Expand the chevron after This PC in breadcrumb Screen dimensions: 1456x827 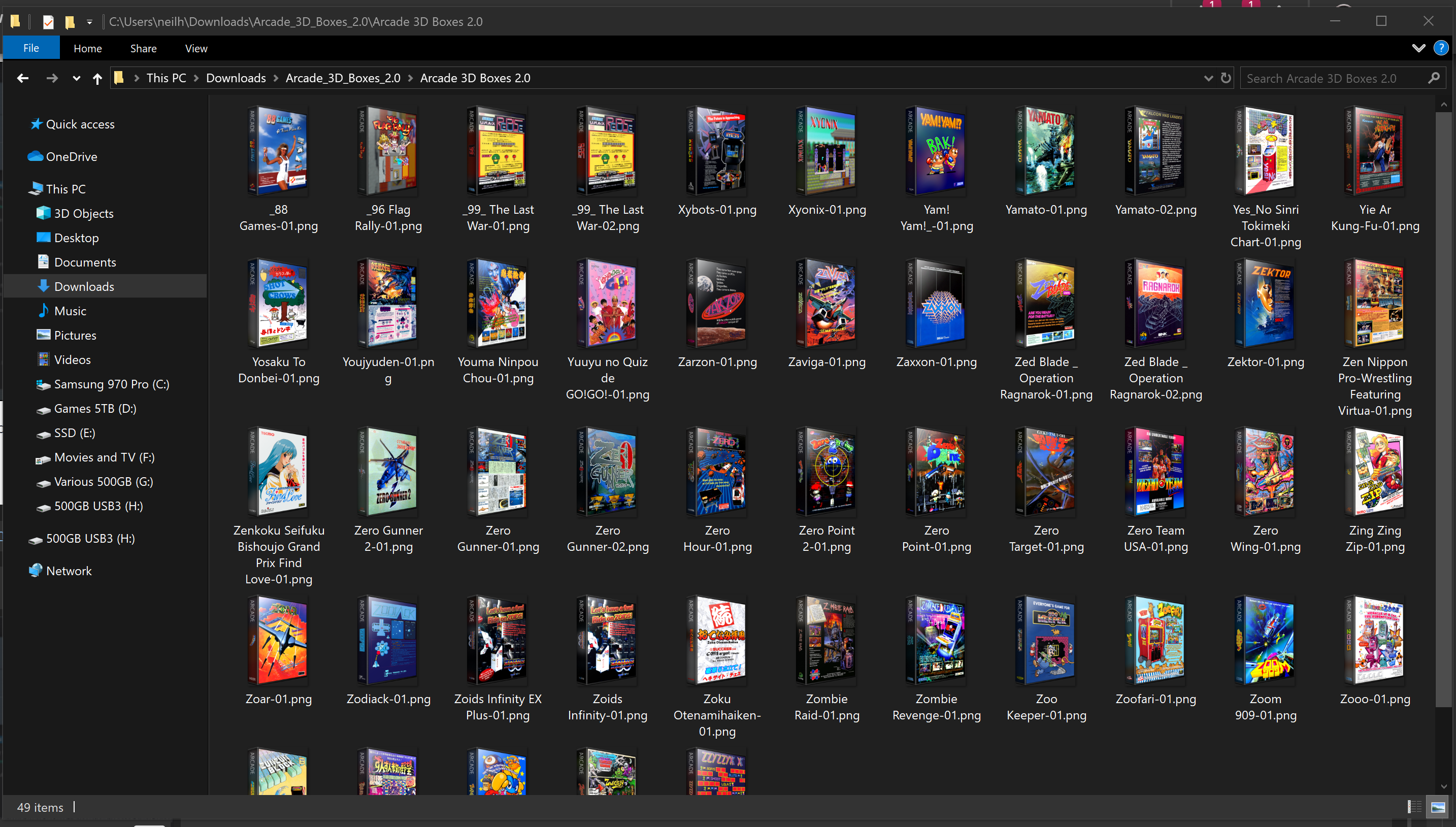pyautogui.click(x=196, y=78)
